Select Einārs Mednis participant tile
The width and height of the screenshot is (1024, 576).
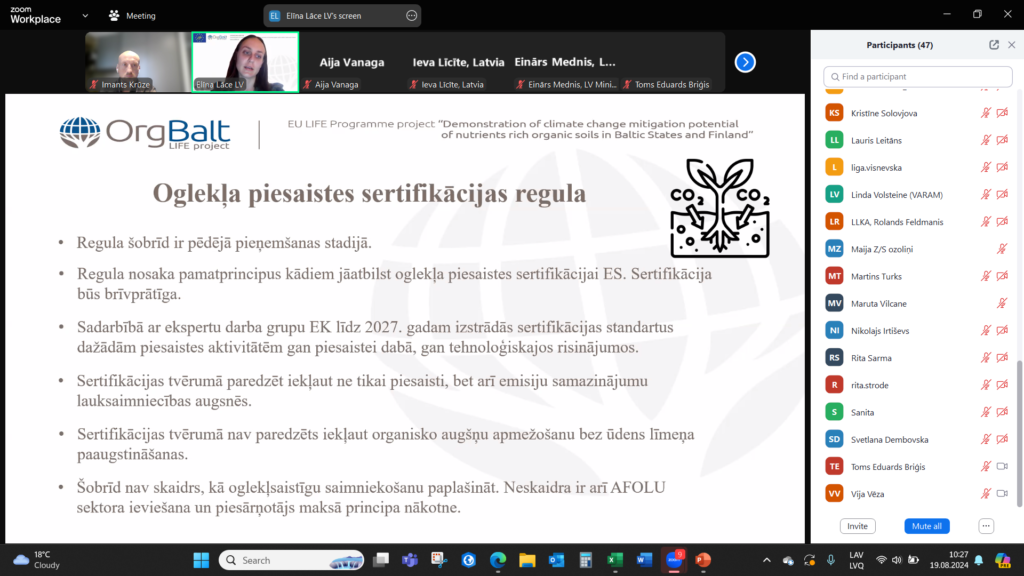(x=566, y=62)
